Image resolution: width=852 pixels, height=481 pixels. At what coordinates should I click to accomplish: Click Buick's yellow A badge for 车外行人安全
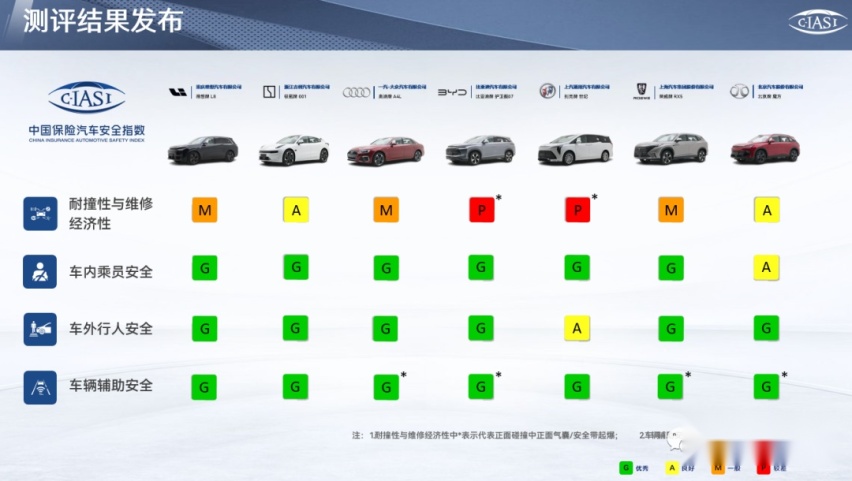(x=577, y=328)
